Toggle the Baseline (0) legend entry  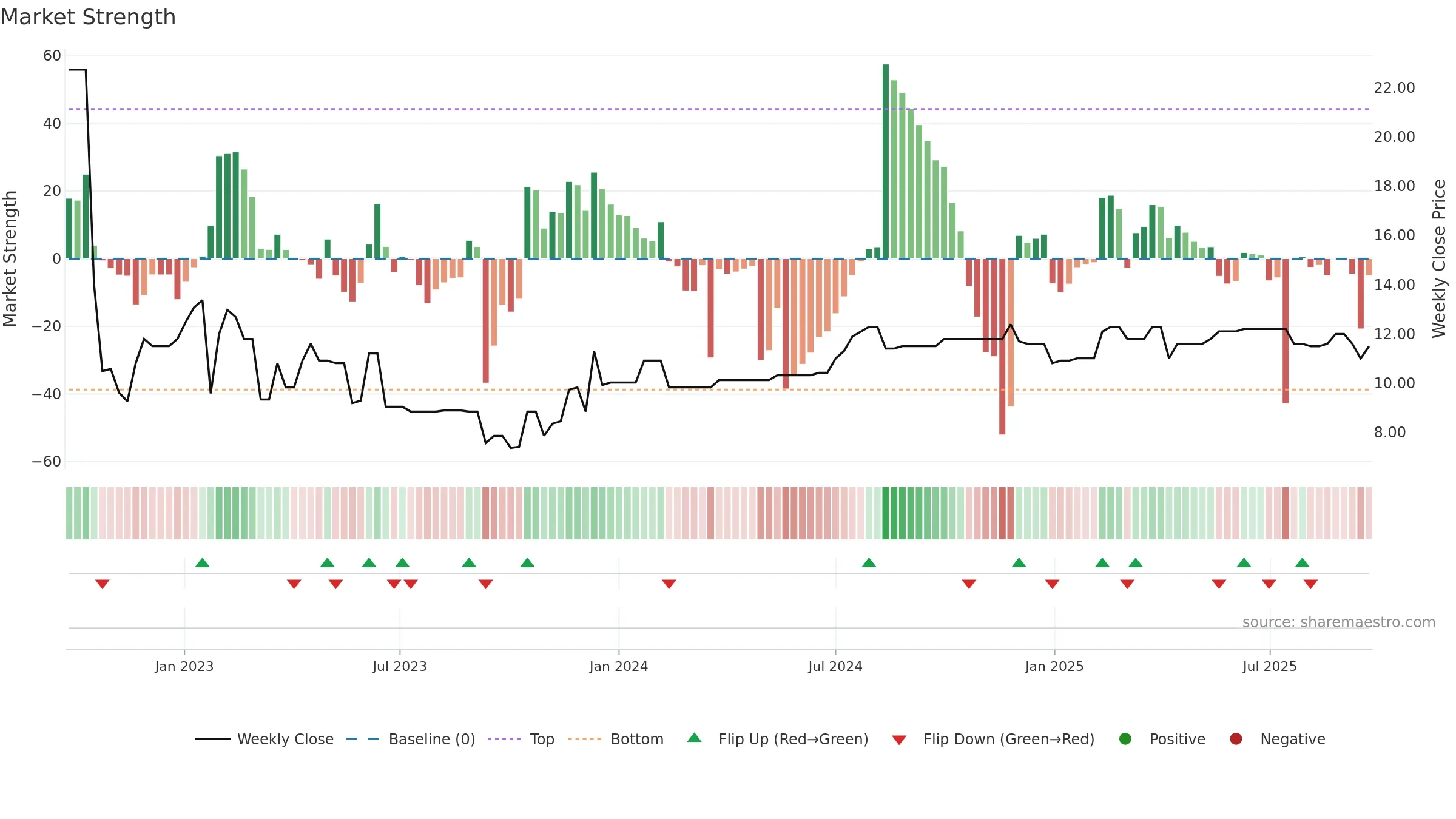(x=410, y=739)
